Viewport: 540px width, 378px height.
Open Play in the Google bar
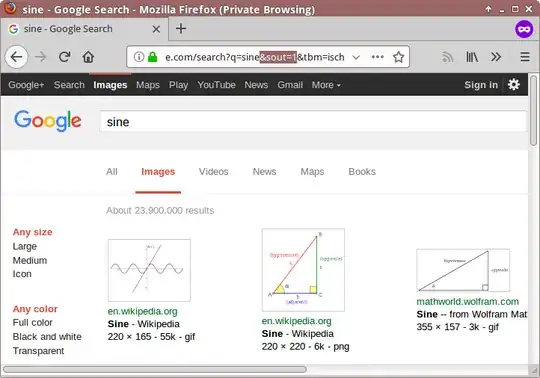pos(178,85)
